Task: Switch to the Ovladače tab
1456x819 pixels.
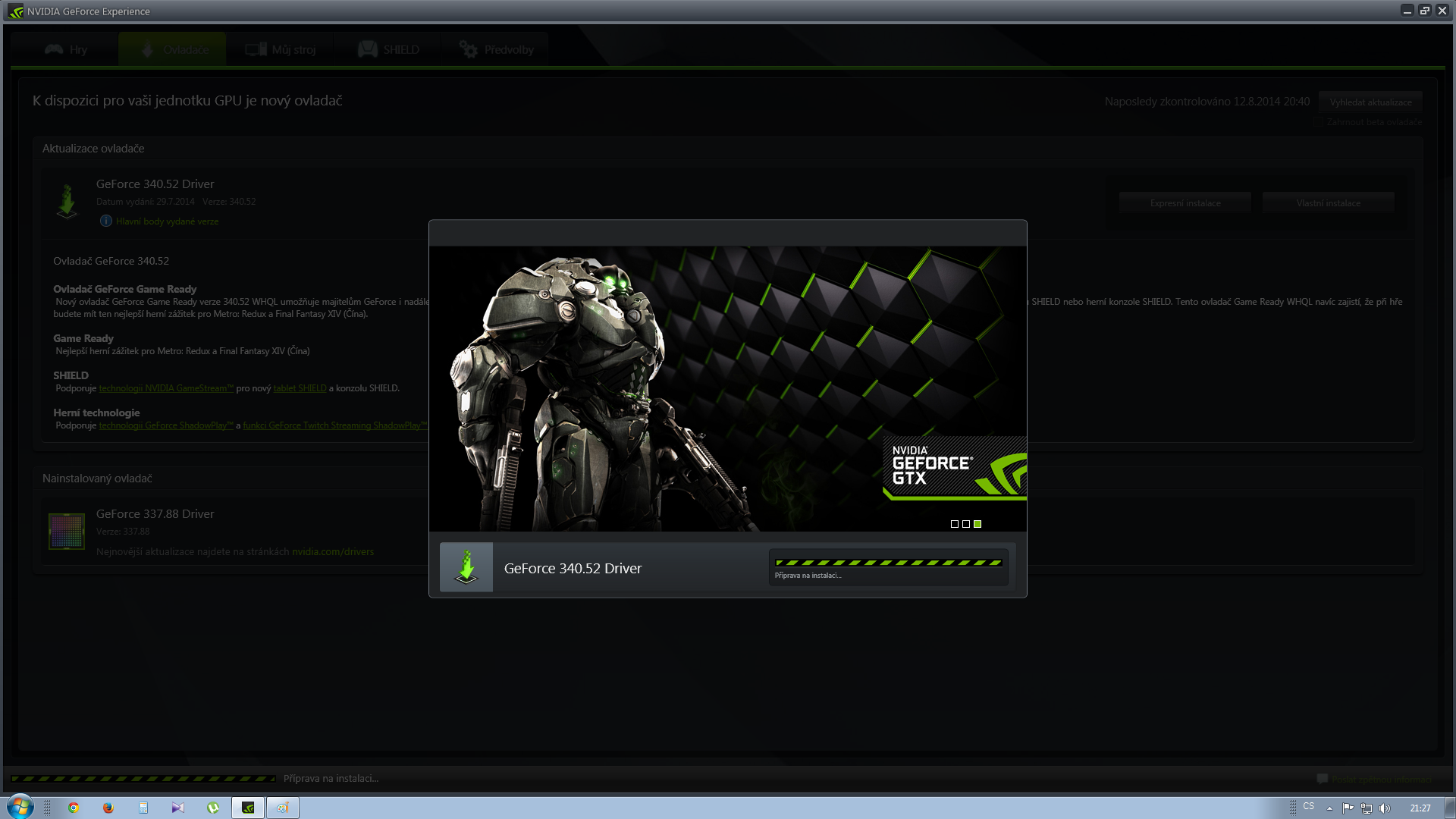Action: (172, 49)
